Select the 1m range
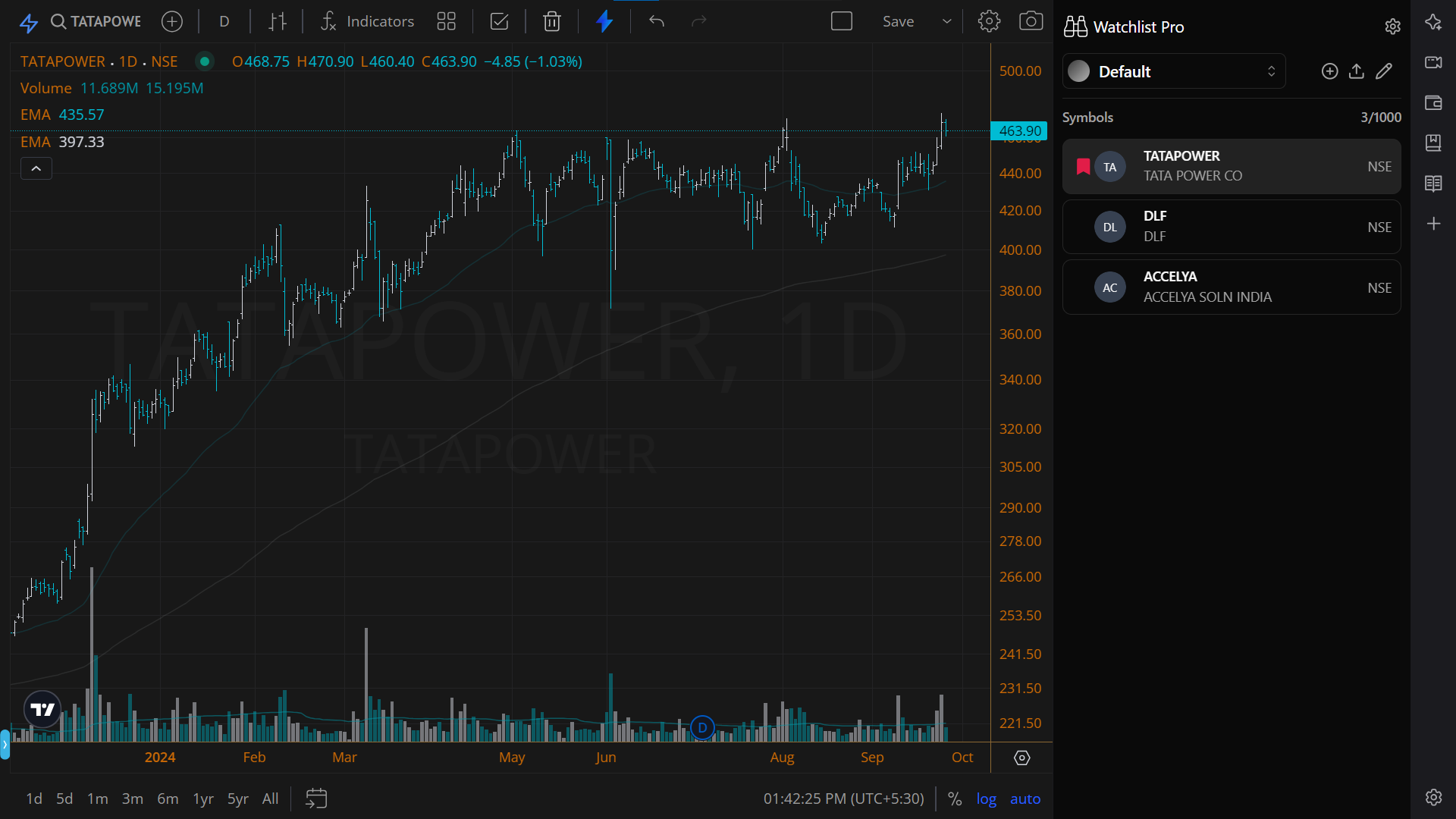The height and width of the screenshot is (819, 1456). pos(98,799)
